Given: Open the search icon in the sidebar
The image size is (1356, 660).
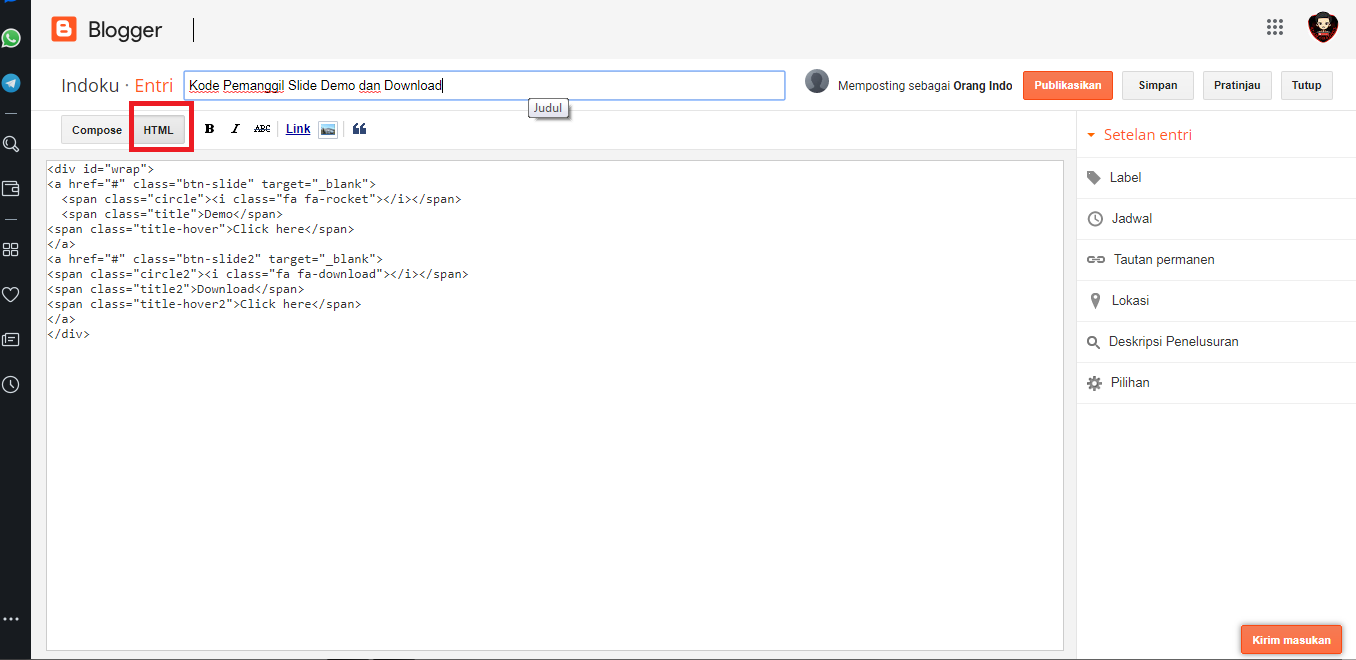Looking at the screenshot, I should pyautogui.click(x=11, y=144).
